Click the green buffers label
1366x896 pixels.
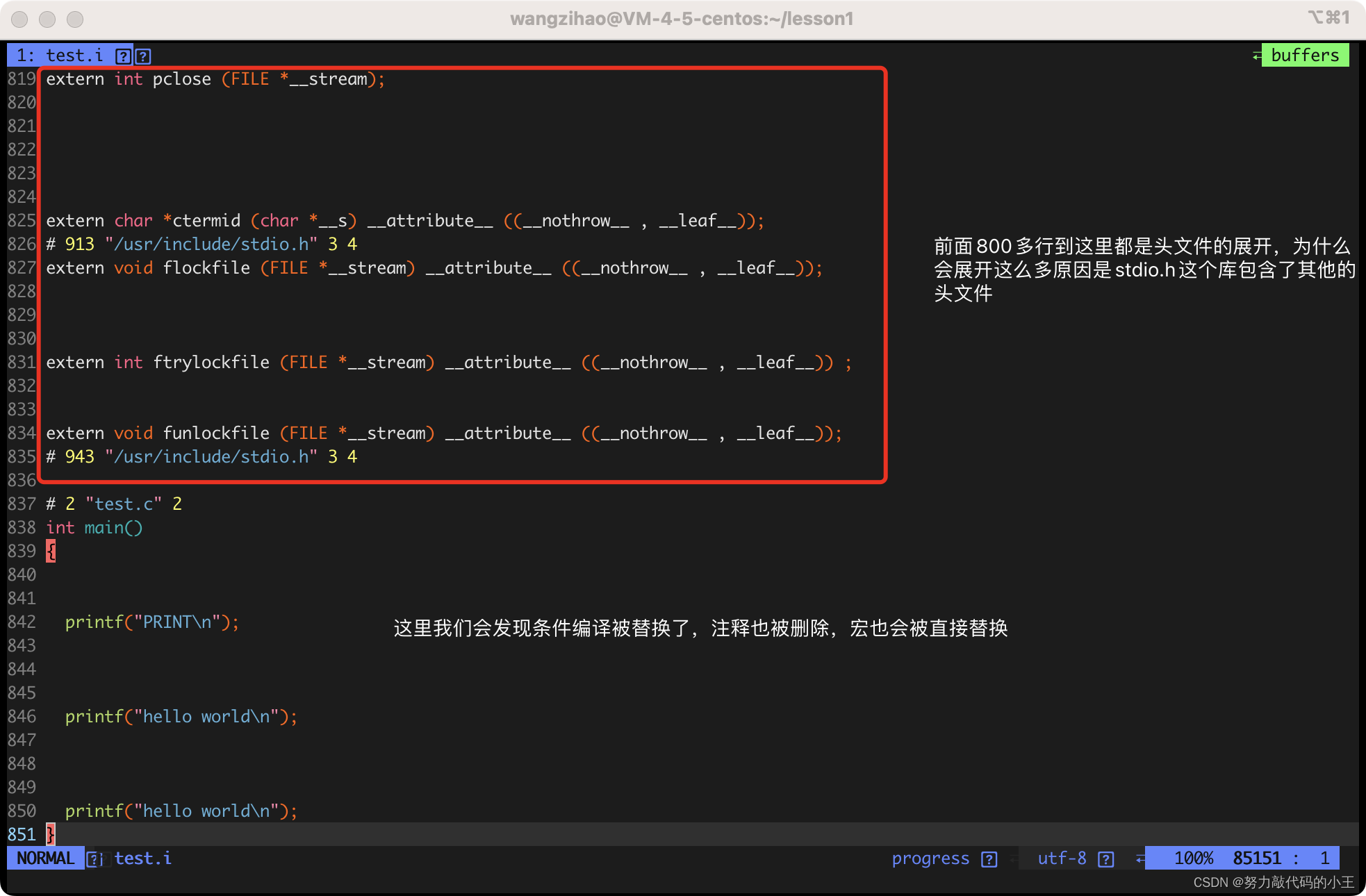[1304, 56]
